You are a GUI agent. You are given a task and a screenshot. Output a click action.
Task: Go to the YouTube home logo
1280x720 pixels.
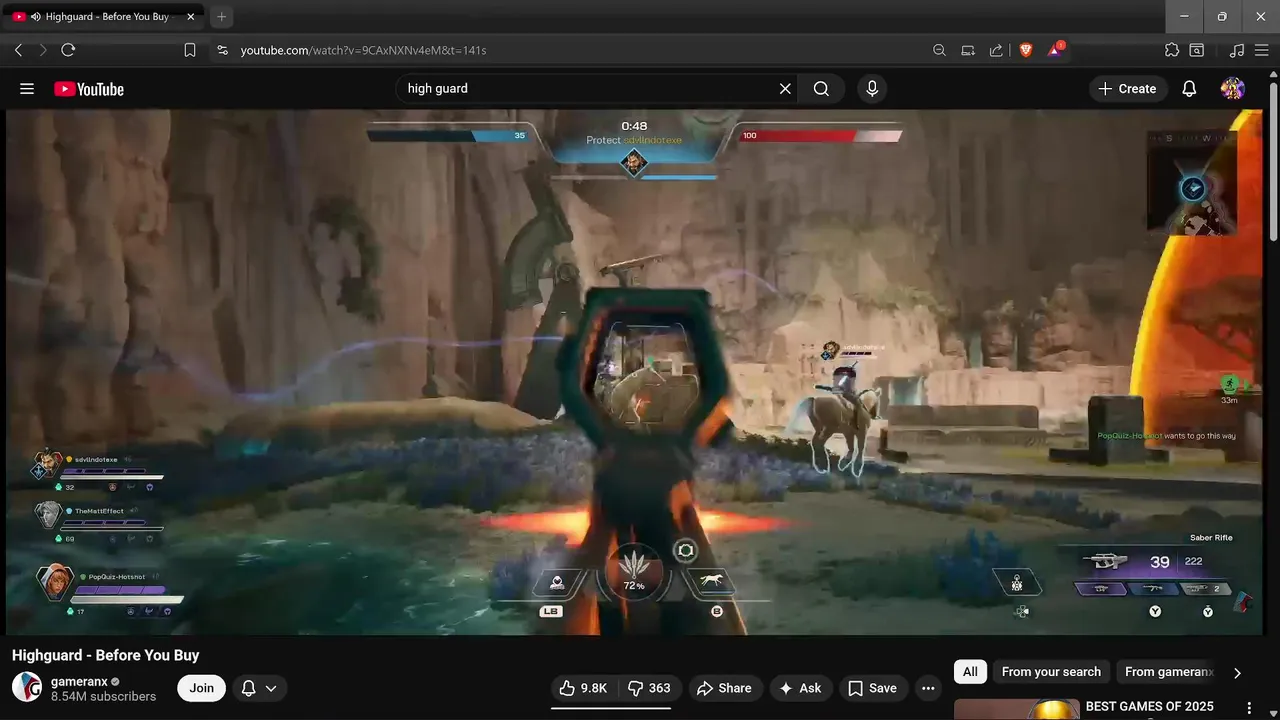coord(89,89)
